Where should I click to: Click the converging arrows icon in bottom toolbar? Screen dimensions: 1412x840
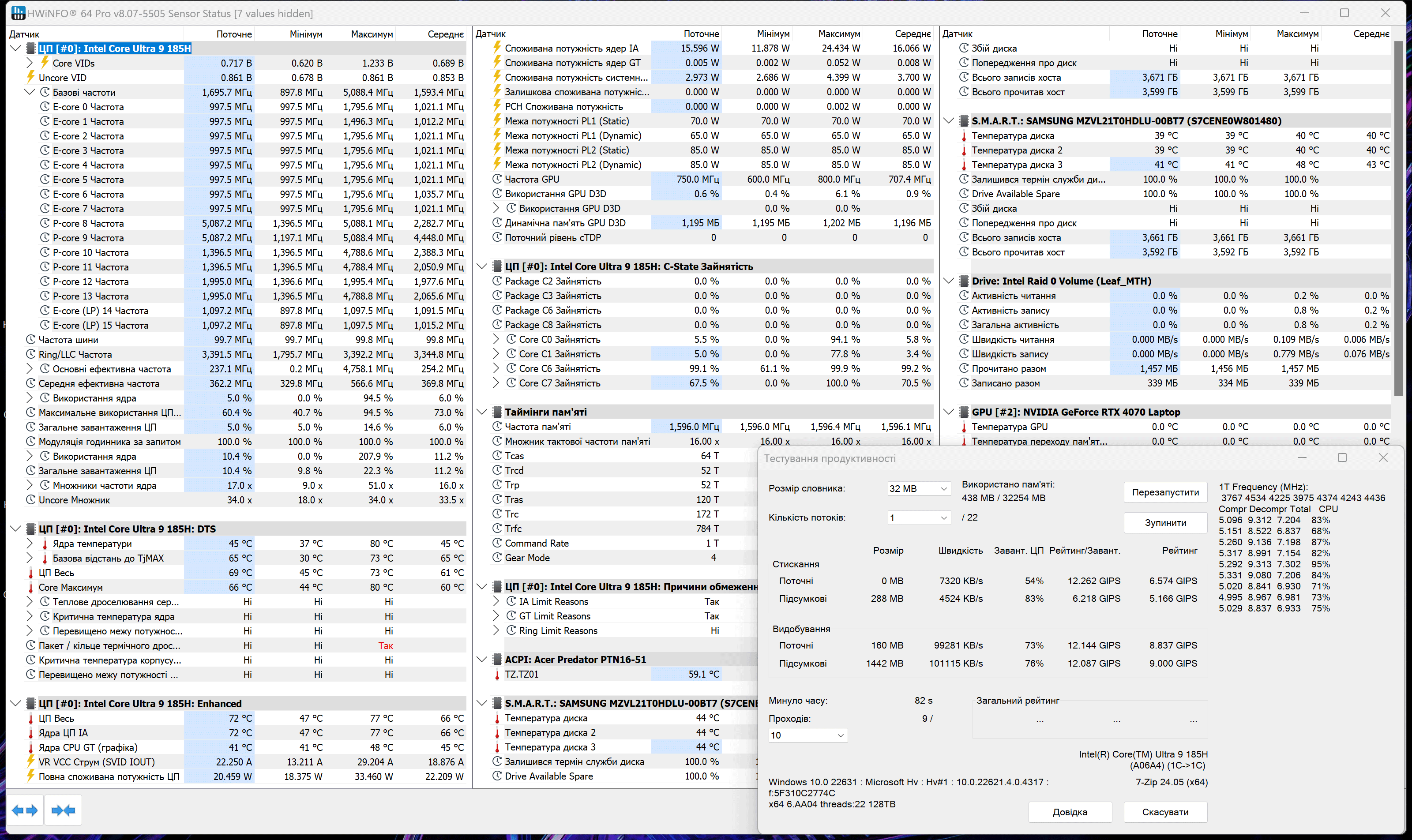[x=62, y=810]
